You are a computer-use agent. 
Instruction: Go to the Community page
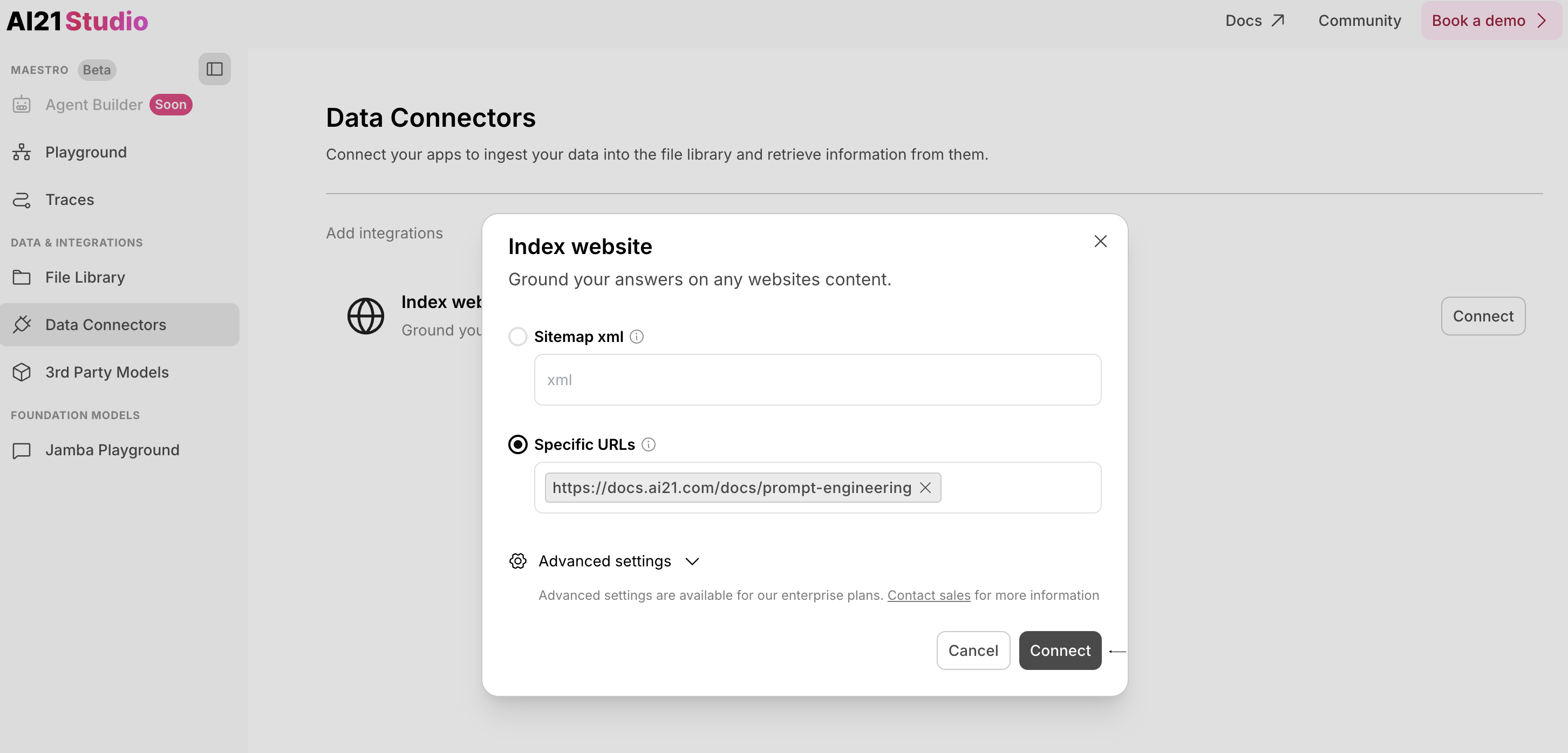pyautogui.click(x=1359, y=20)
